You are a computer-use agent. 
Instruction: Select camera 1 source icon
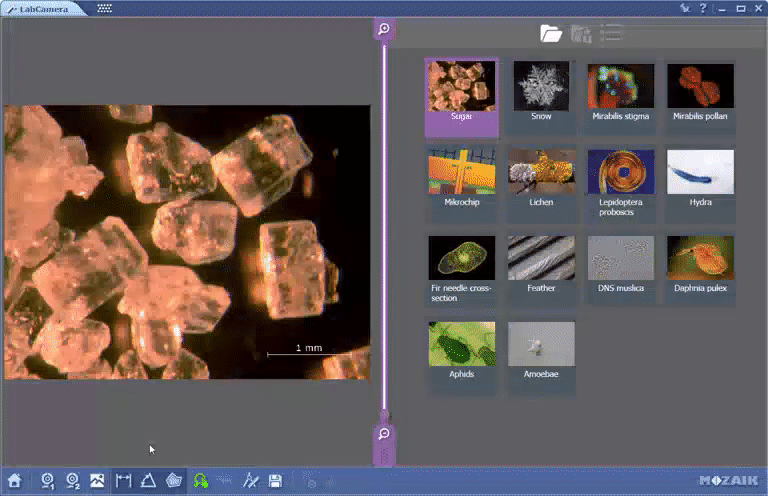tap(46, 481)
